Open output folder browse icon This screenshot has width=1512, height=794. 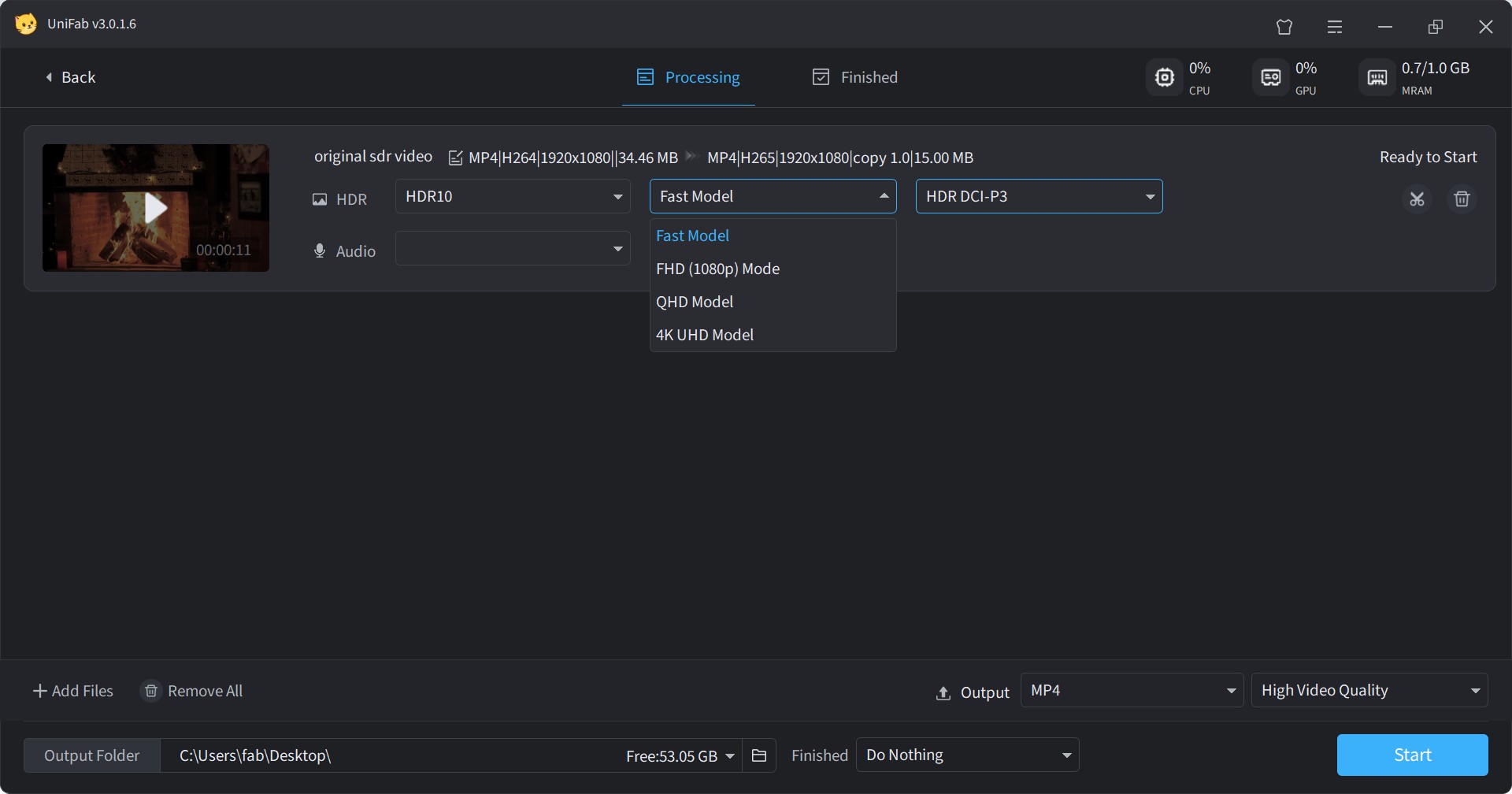(x=759, y=755)
